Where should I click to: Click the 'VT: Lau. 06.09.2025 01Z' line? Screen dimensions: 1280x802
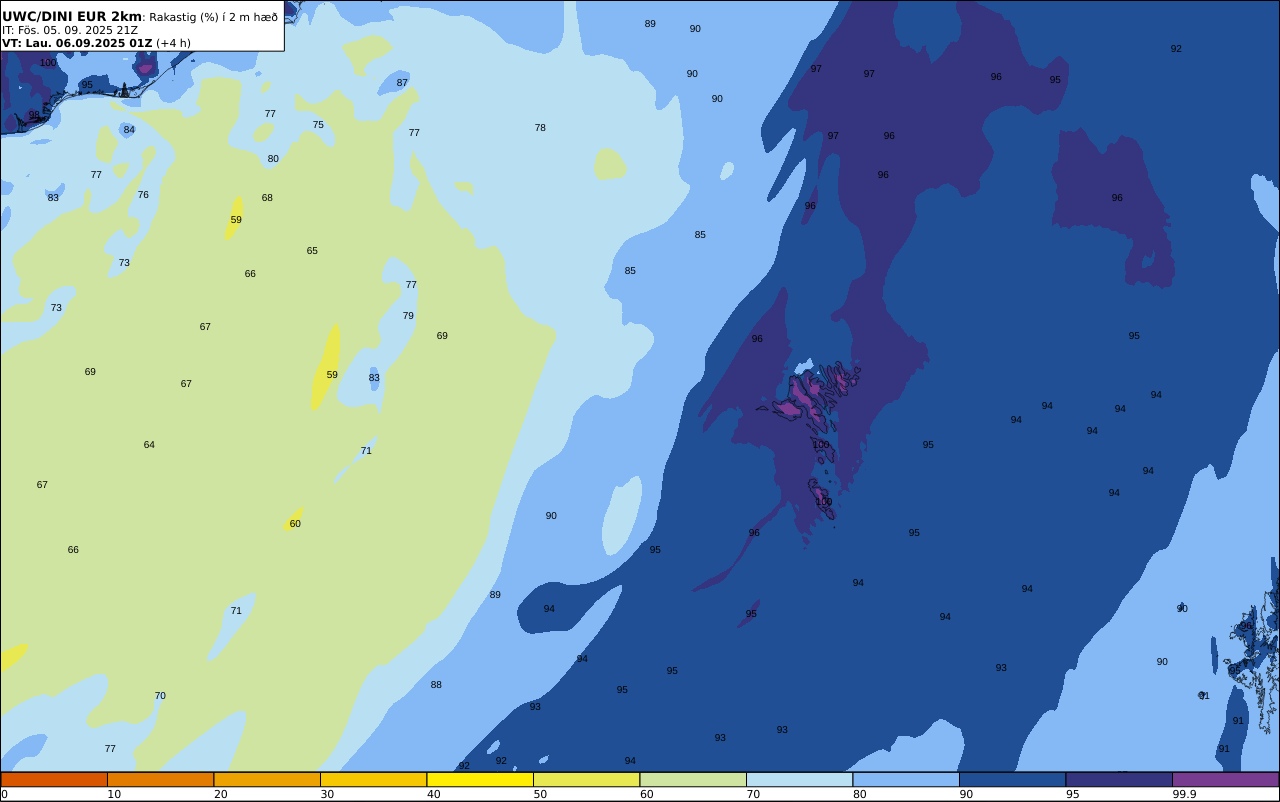(77, 43)
